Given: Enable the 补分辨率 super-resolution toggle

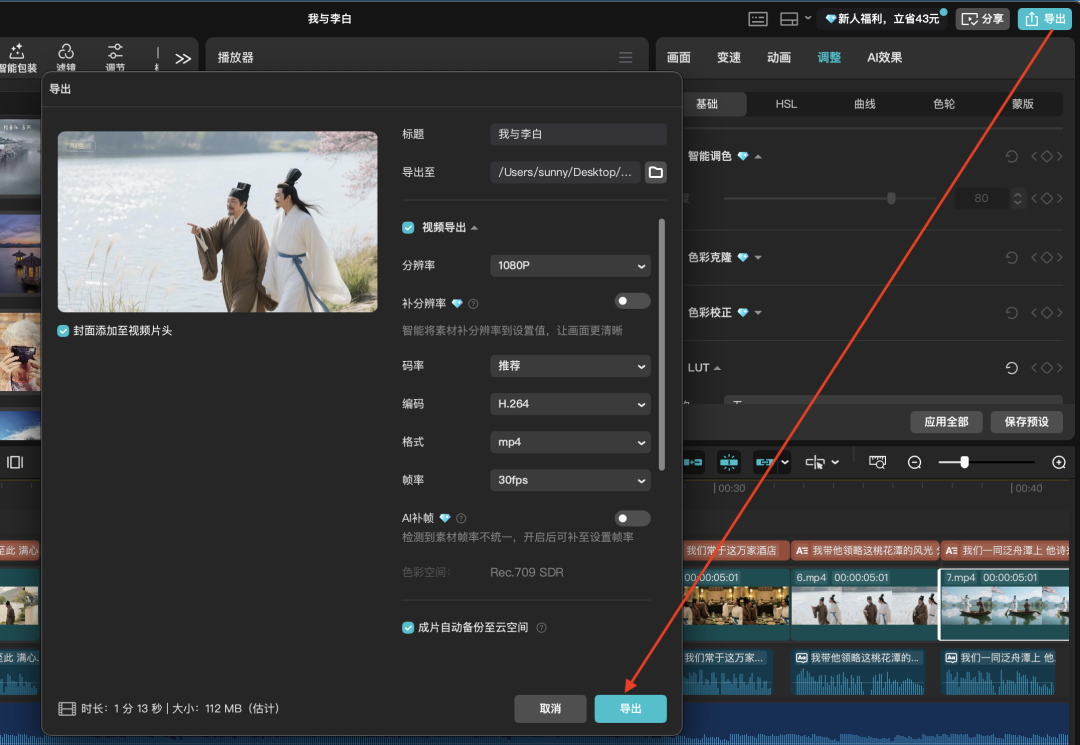Looking at the screenshot, I should pyautogui.click(x=632, y=301).
